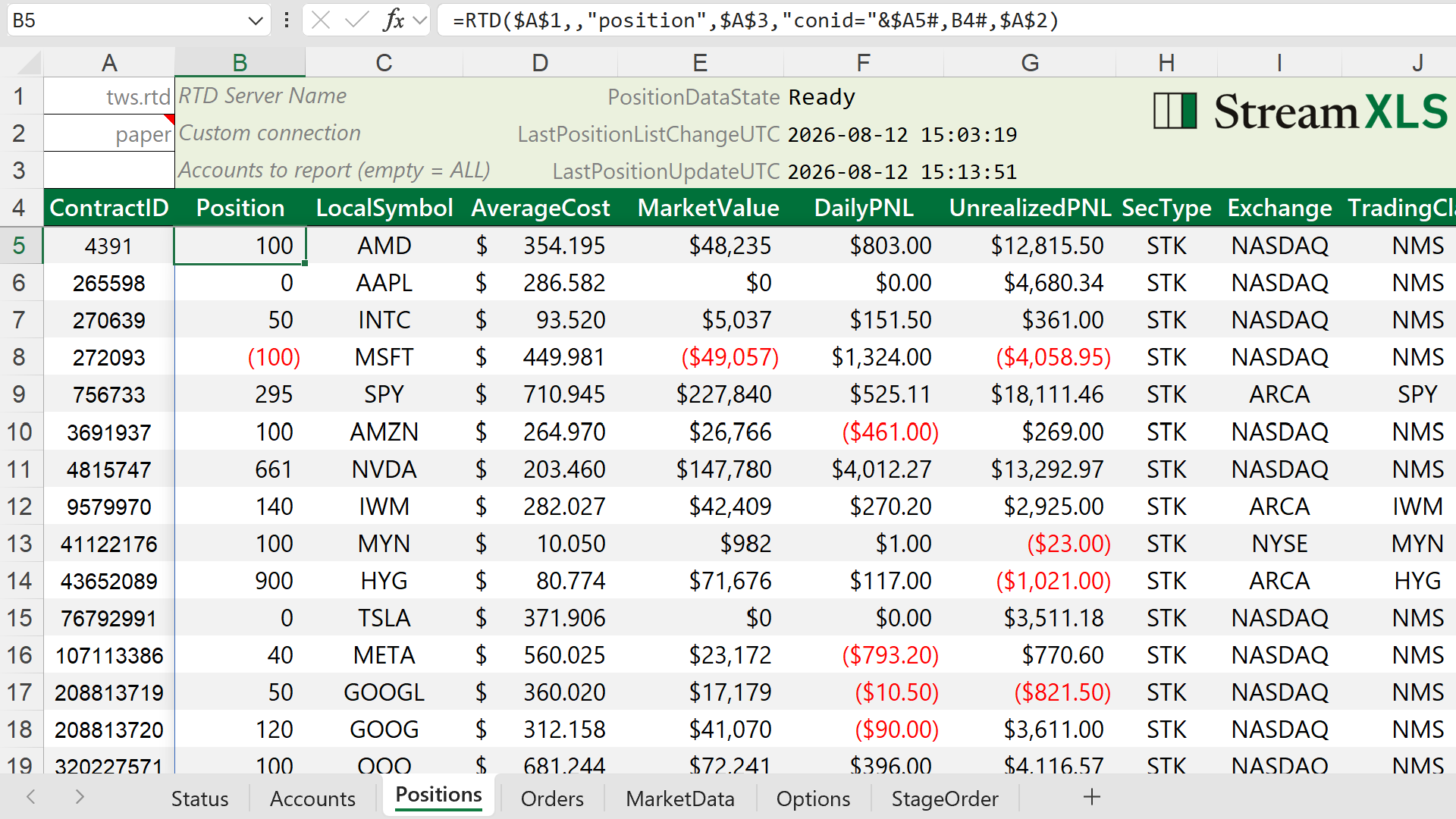Select INTC contract ID 270639
The height and width of the screenshot is (819, 1456).
pos(109,320)
